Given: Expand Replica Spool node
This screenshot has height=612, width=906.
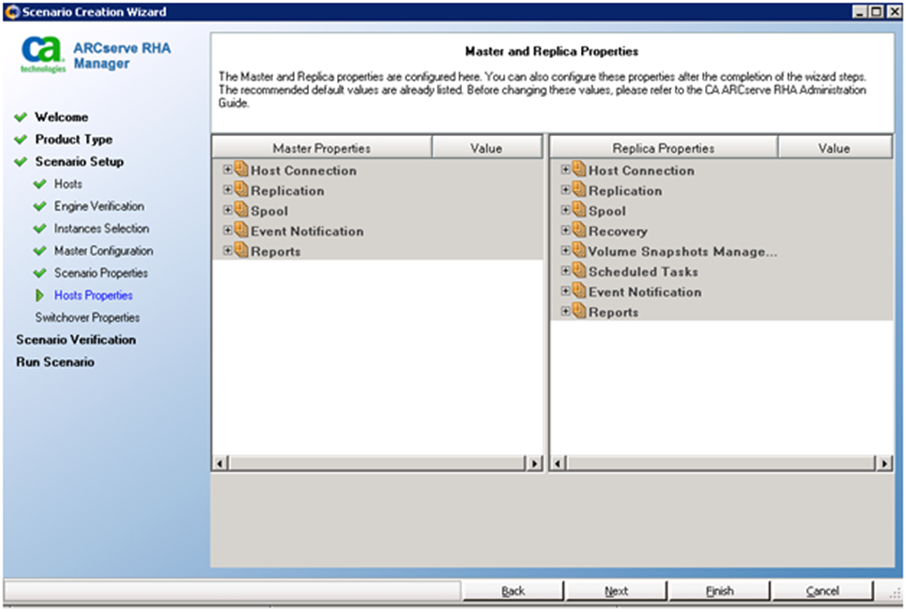Looking at the screenshot, I should point(566,210).
